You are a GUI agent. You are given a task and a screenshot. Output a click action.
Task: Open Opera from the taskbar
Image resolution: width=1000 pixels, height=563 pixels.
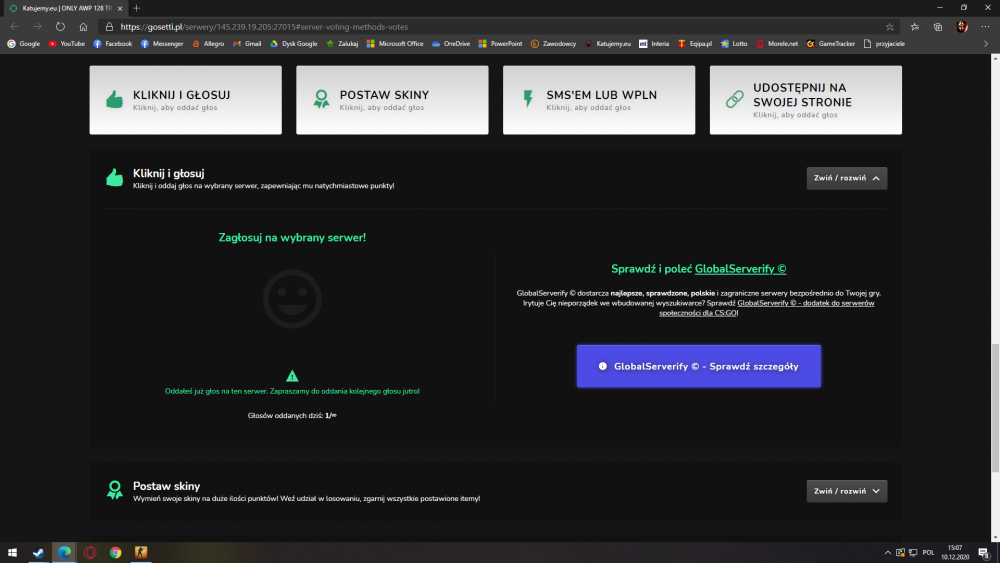coord(90,553)
